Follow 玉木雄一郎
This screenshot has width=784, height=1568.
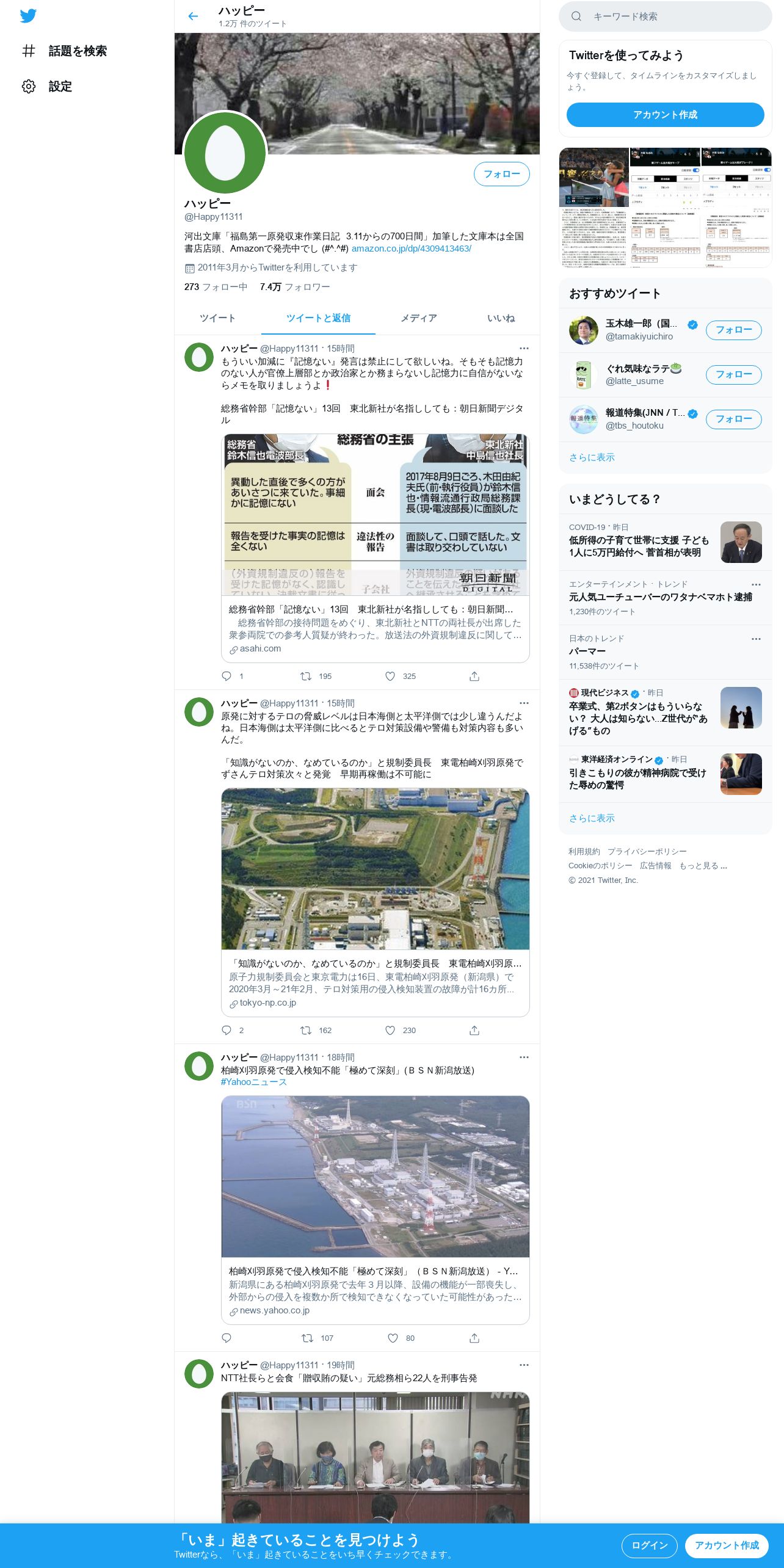pos(733,330)
